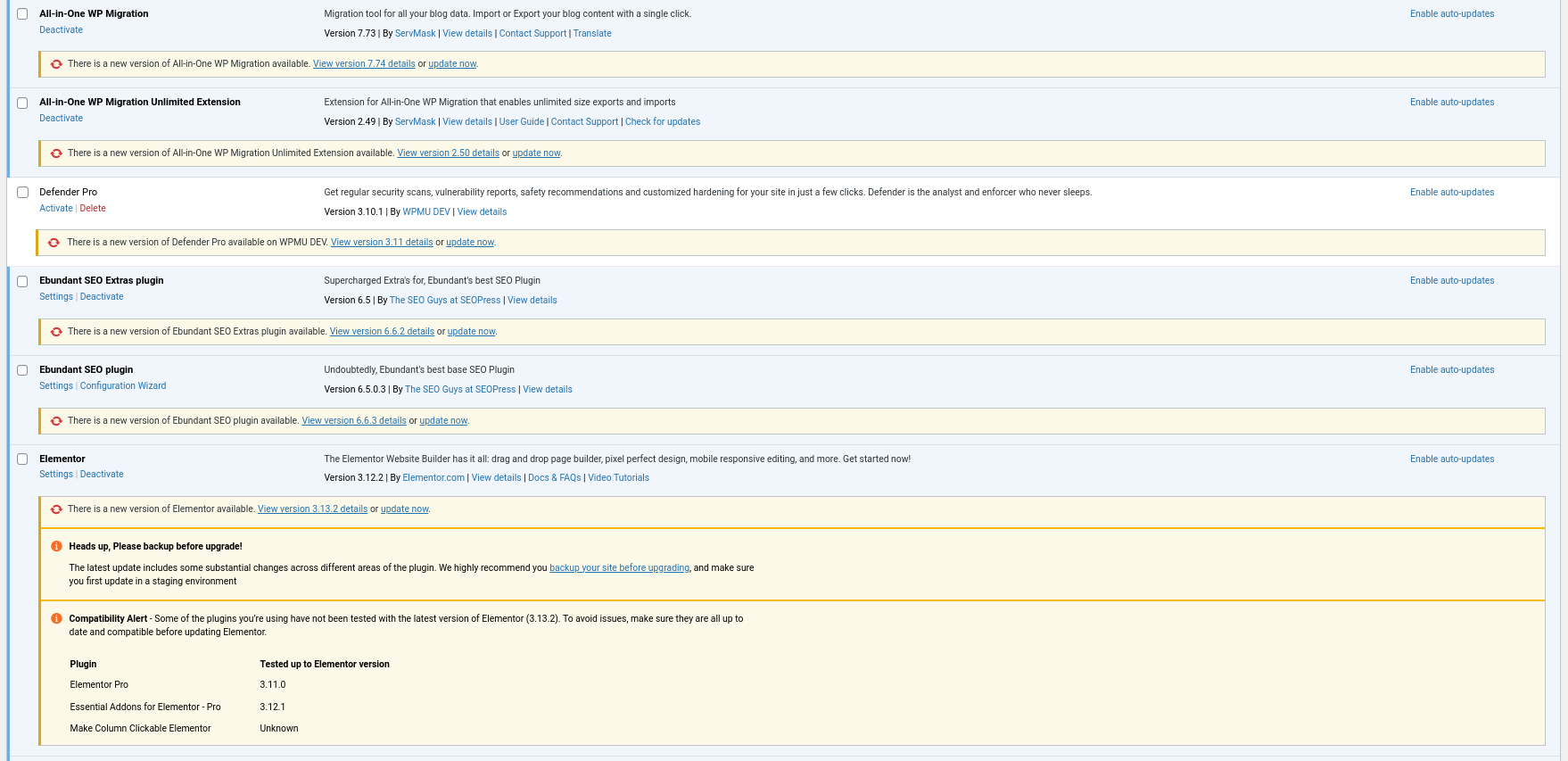Enable auto-updates for Elementor
The width and height of the screenshot is (1568, 761).
click(1451, 459)
